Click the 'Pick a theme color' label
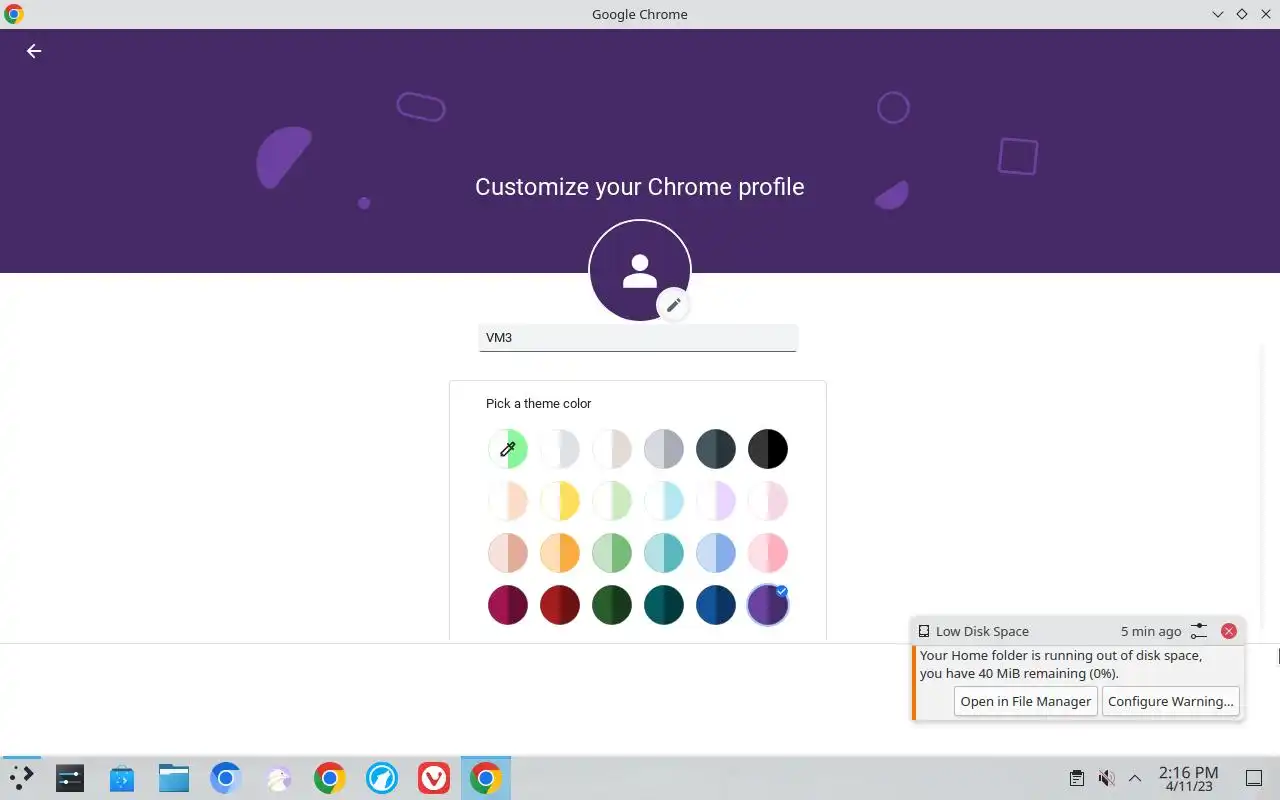This screenshot has width=1280, height=800. click(538, 404)
